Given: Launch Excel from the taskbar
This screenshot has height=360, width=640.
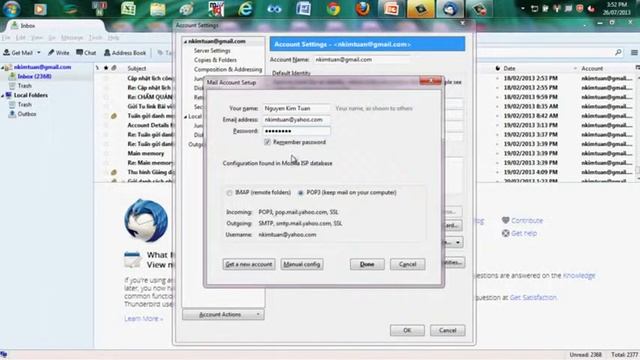Looking at the screenshot, I should pos(128,9).
